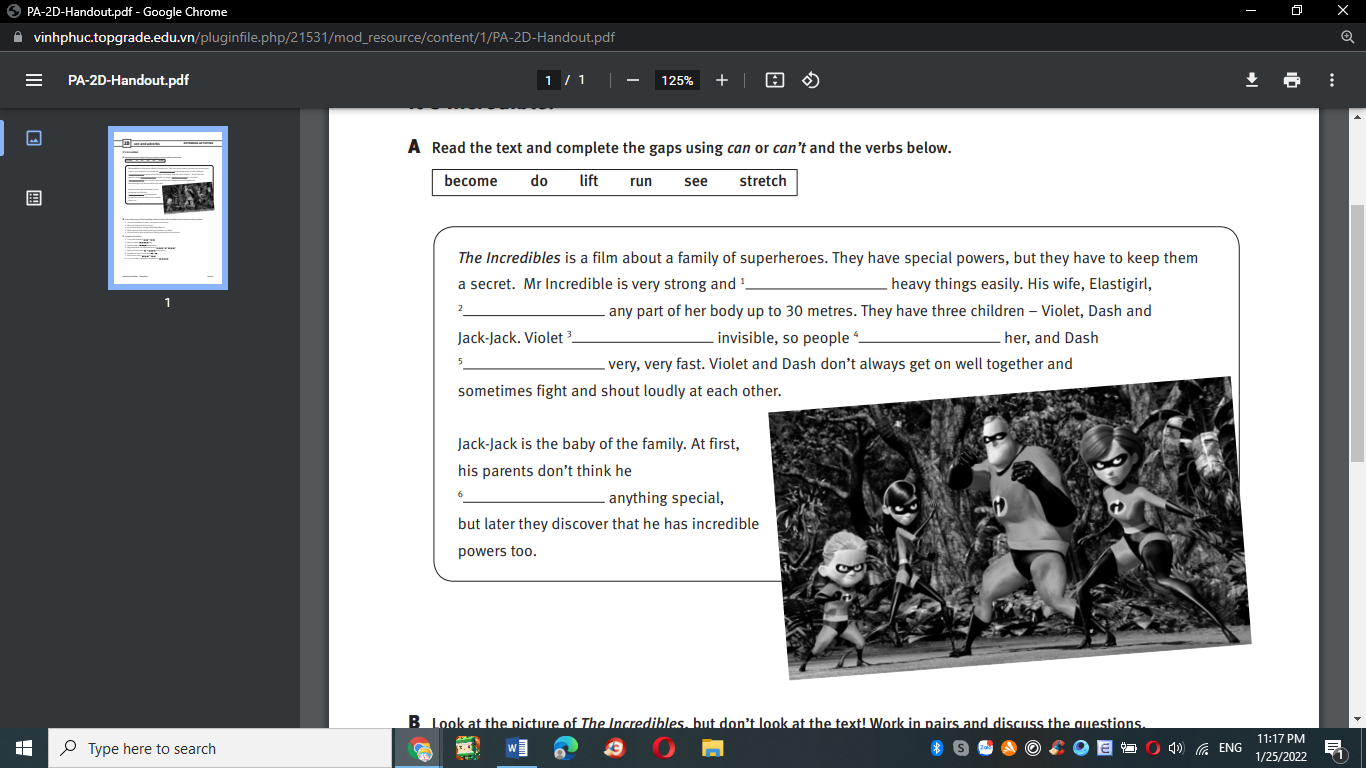Click the word 'stretch' in verb box
The width and height of the screenshot is (1366, 768).
pyautogui.click(x=763, y=181)
